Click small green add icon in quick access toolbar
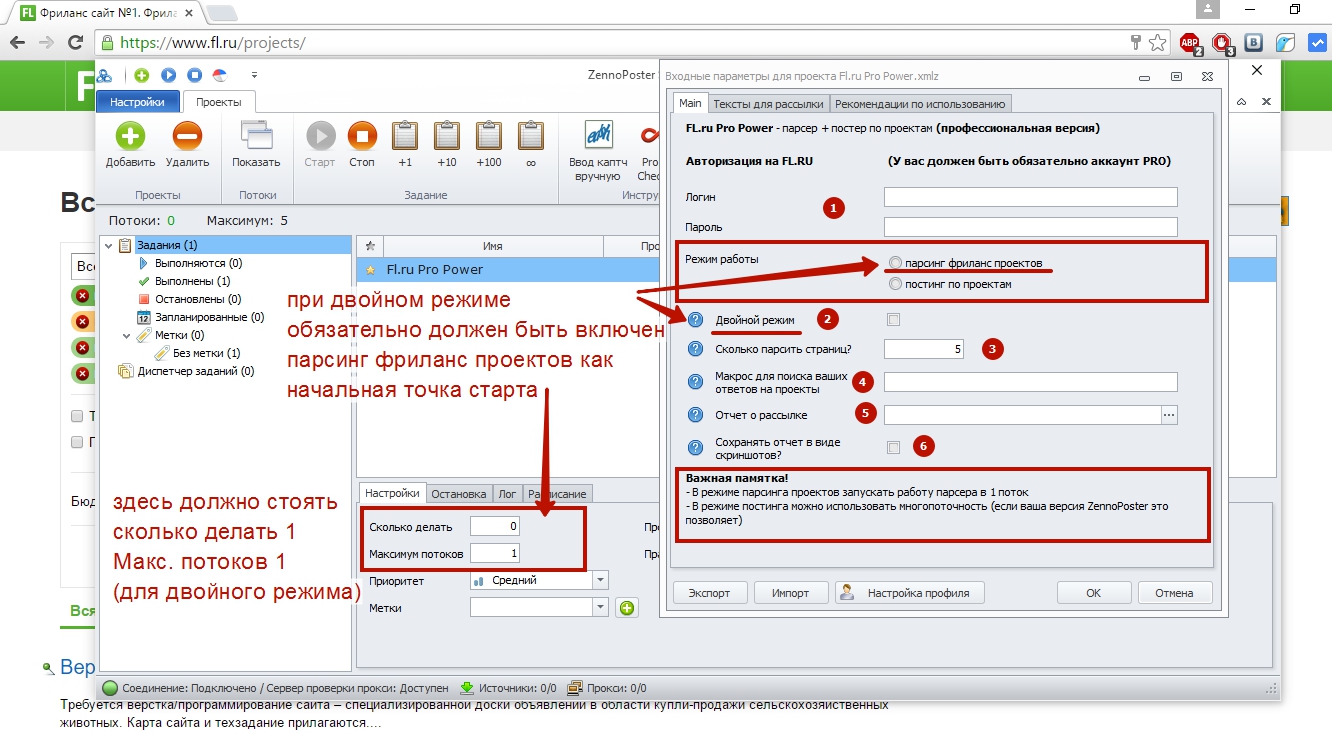The height and width of the screenshot is (737, 1332). pos(142,75)
